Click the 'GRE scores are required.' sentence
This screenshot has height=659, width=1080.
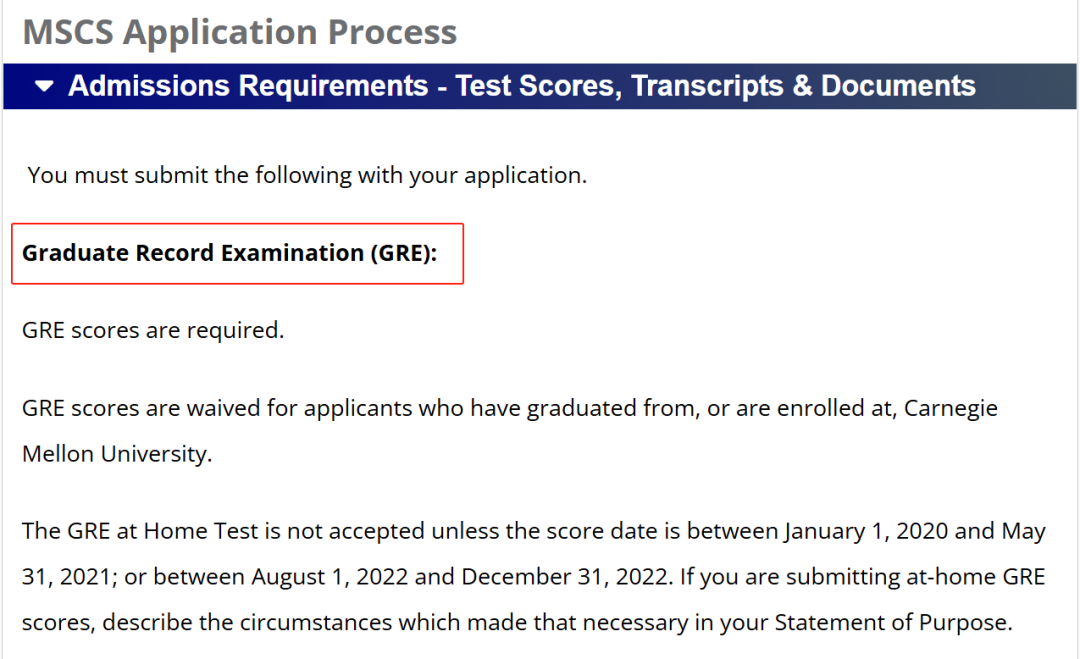(x=153, y=331)
